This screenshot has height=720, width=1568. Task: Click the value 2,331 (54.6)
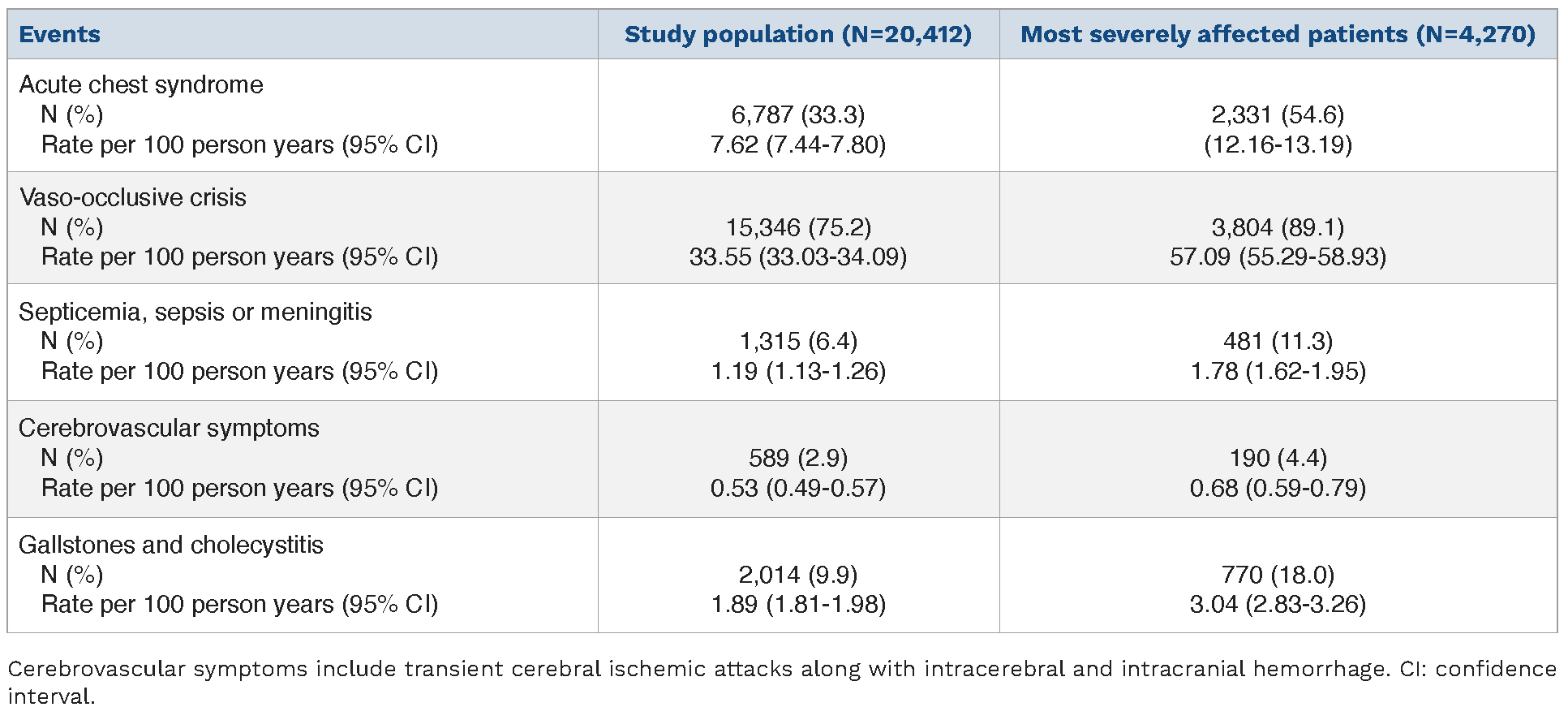point(1278,114)
